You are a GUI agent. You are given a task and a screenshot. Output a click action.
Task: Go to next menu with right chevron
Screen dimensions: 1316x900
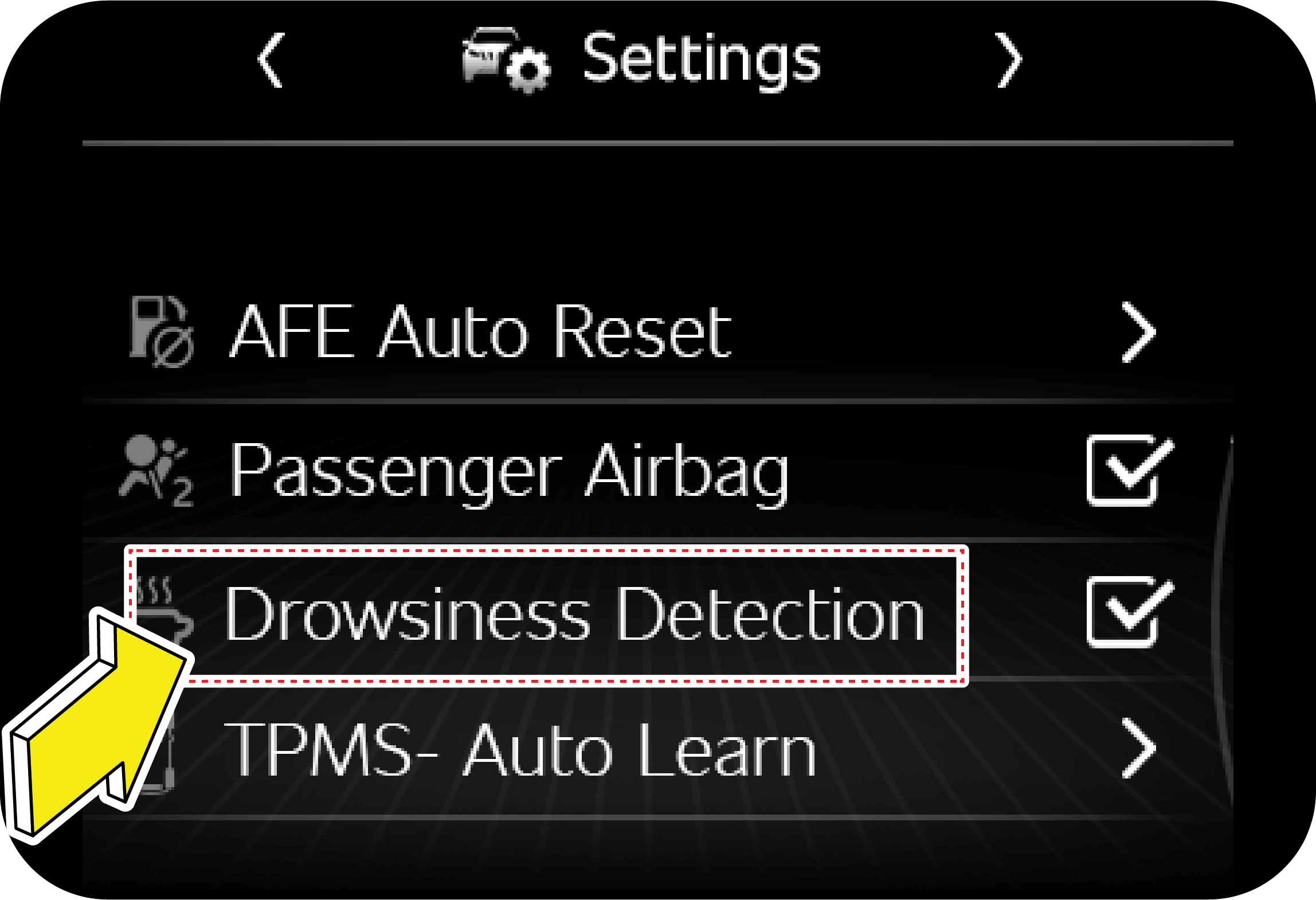(x=1008, y=60)
